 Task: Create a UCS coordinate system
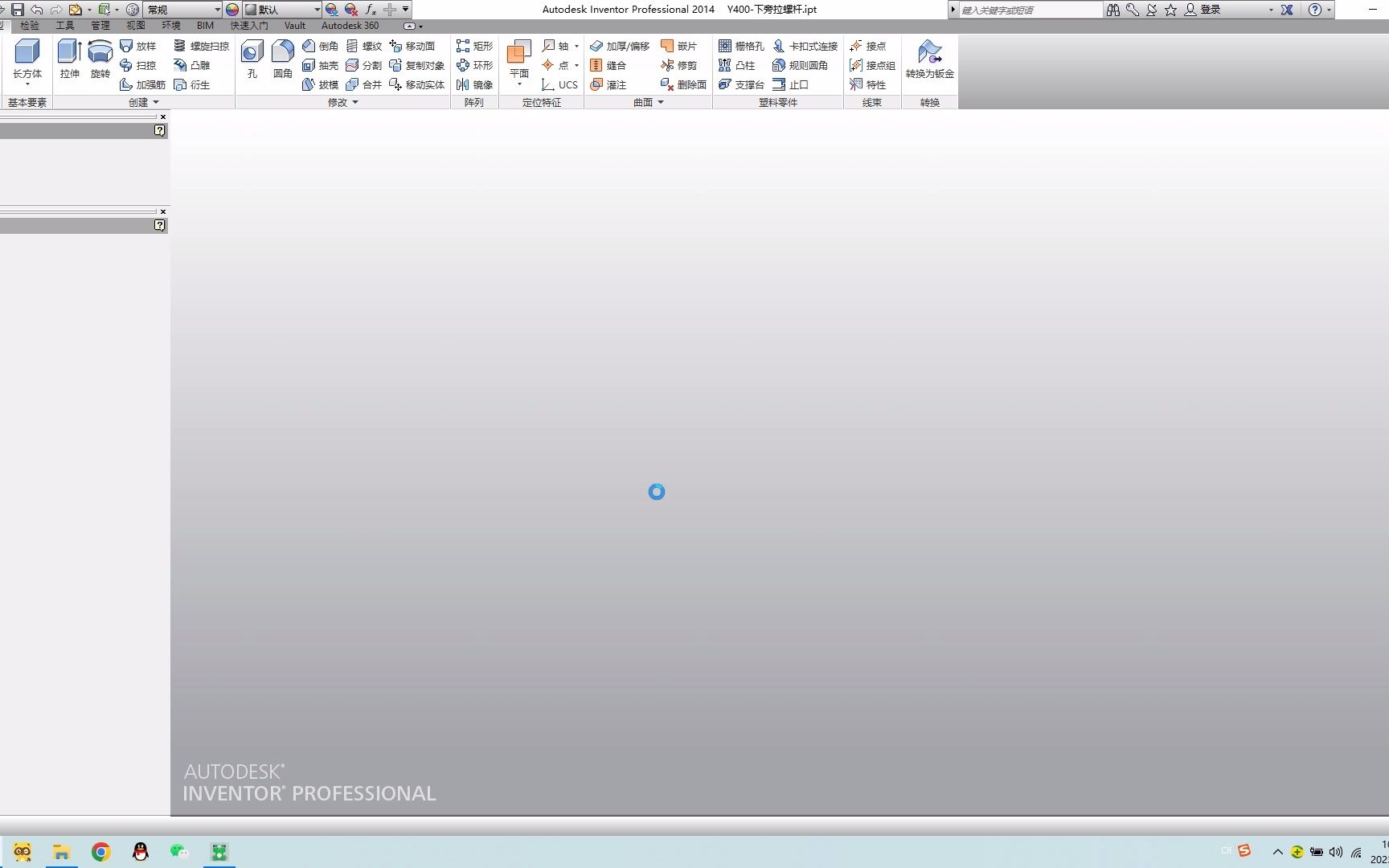click(x=559, y=84)
